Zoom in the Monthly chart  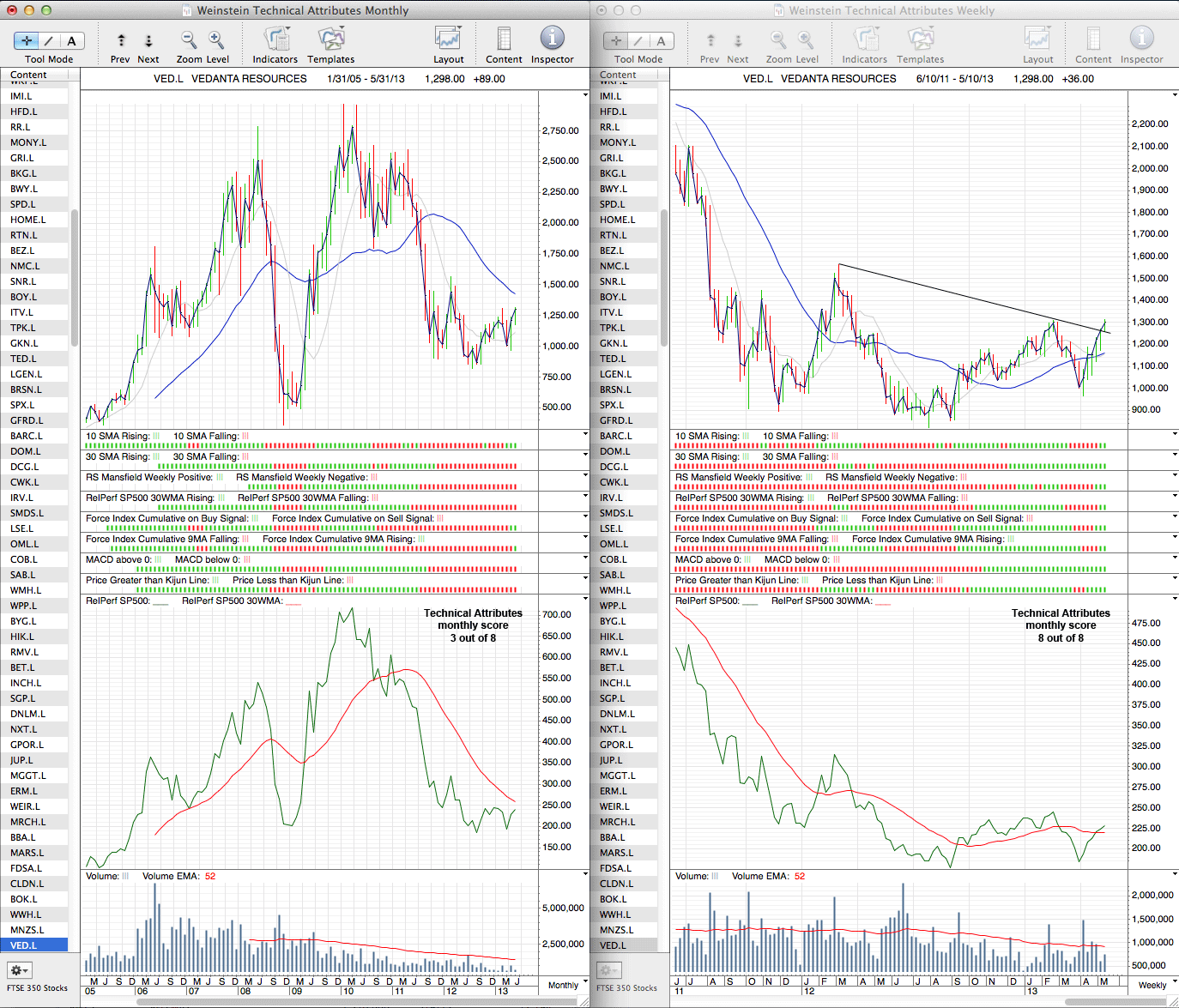[x=216, y=40]
